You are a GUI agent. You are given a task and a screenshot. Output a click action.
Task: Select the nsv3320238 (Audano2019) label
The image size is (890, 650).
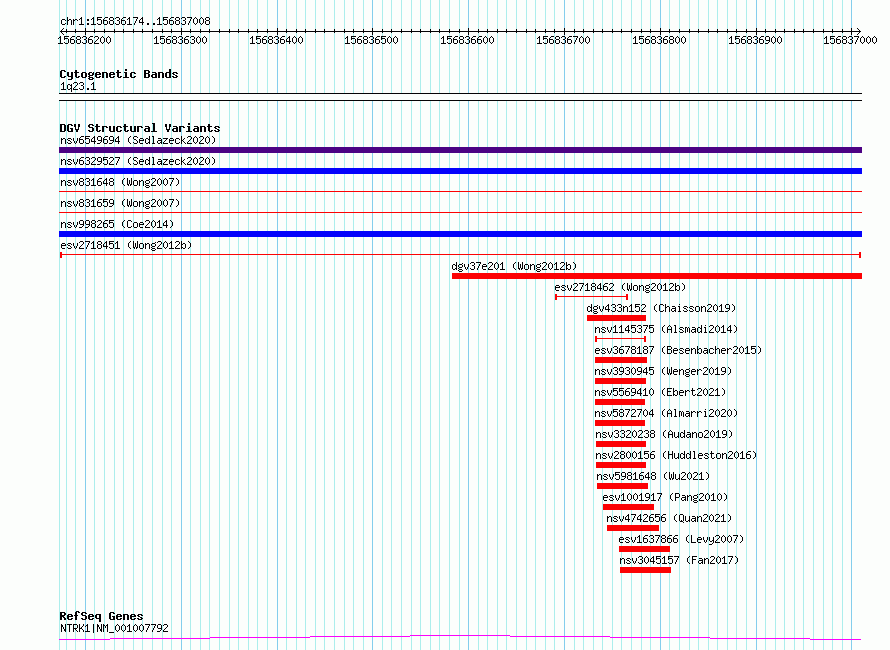(664, 434)
